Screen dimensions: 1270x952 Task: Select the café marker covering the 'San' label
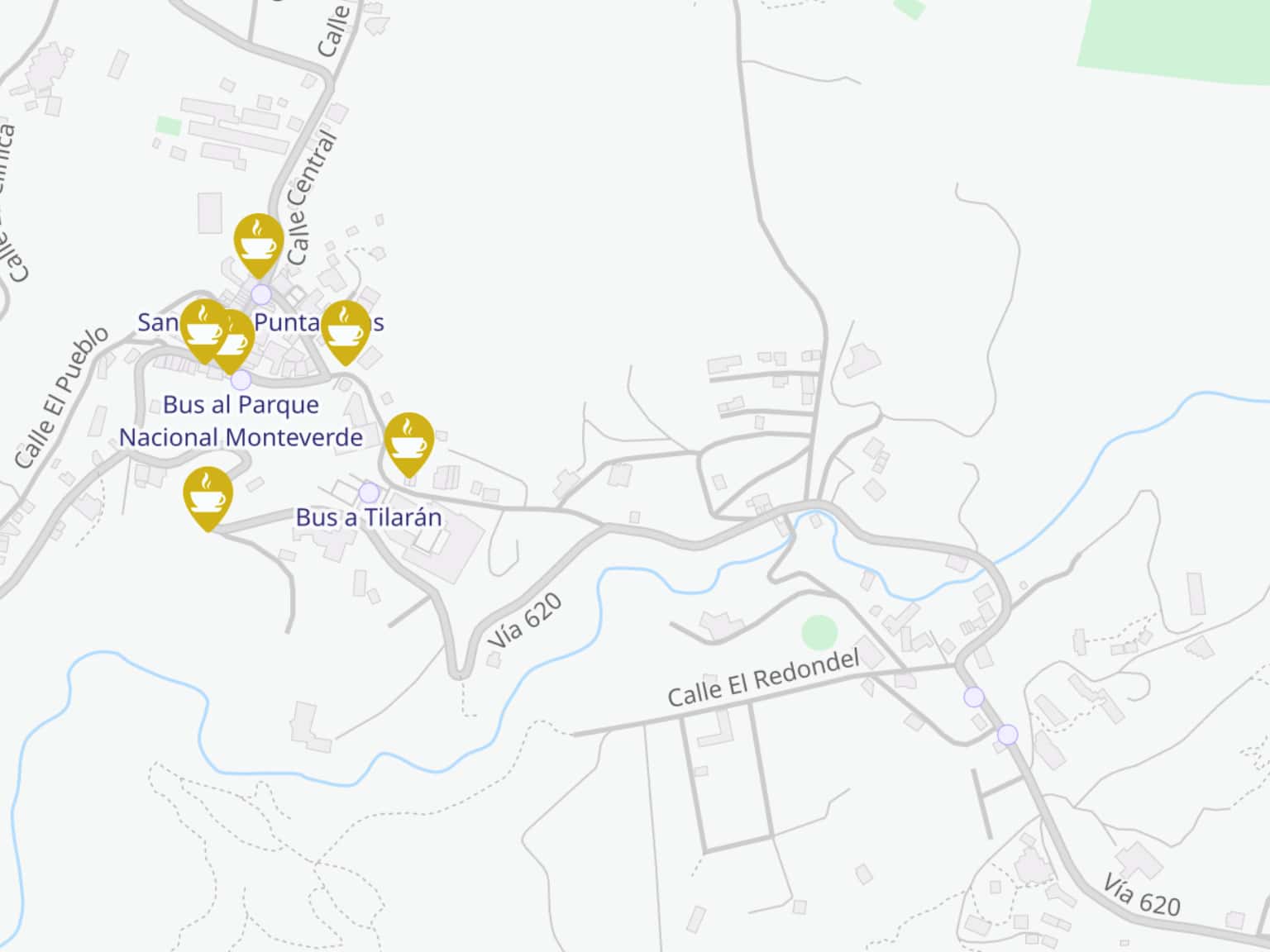[204, 331]
